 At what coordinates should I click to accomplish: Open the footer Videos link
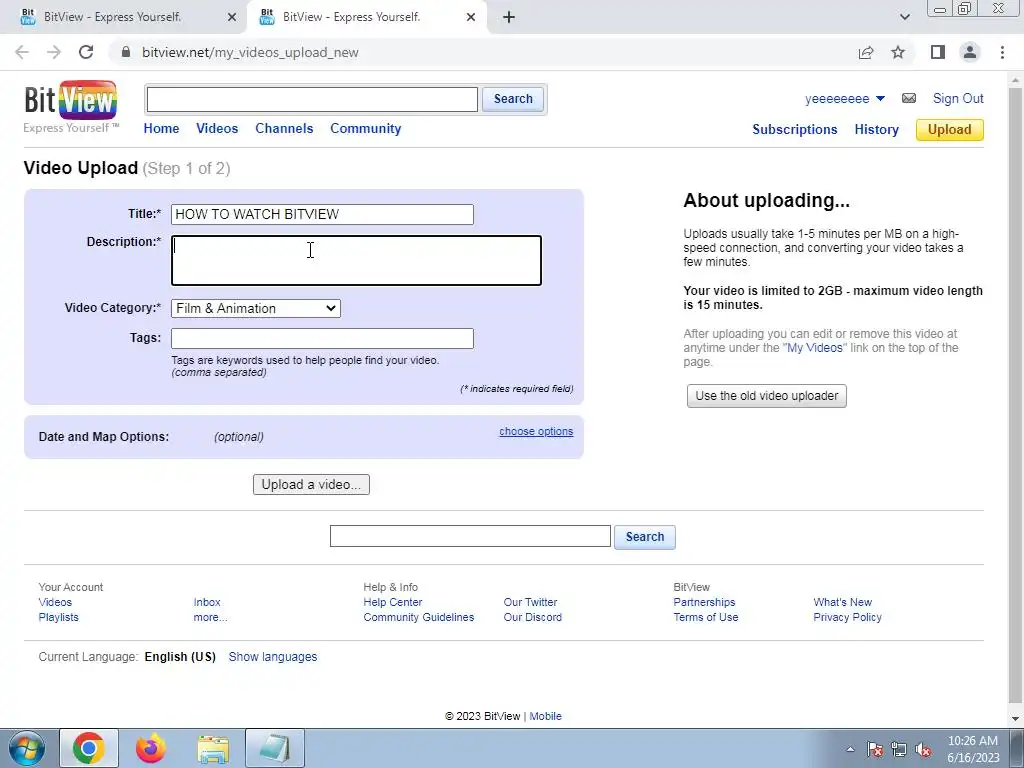(55, 602)
